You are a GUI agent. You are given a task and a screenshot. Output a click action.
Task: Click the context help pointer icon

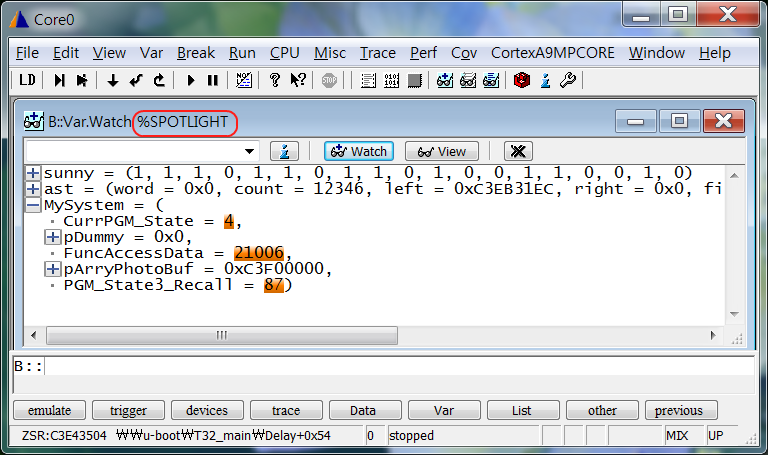click(297, 80)
